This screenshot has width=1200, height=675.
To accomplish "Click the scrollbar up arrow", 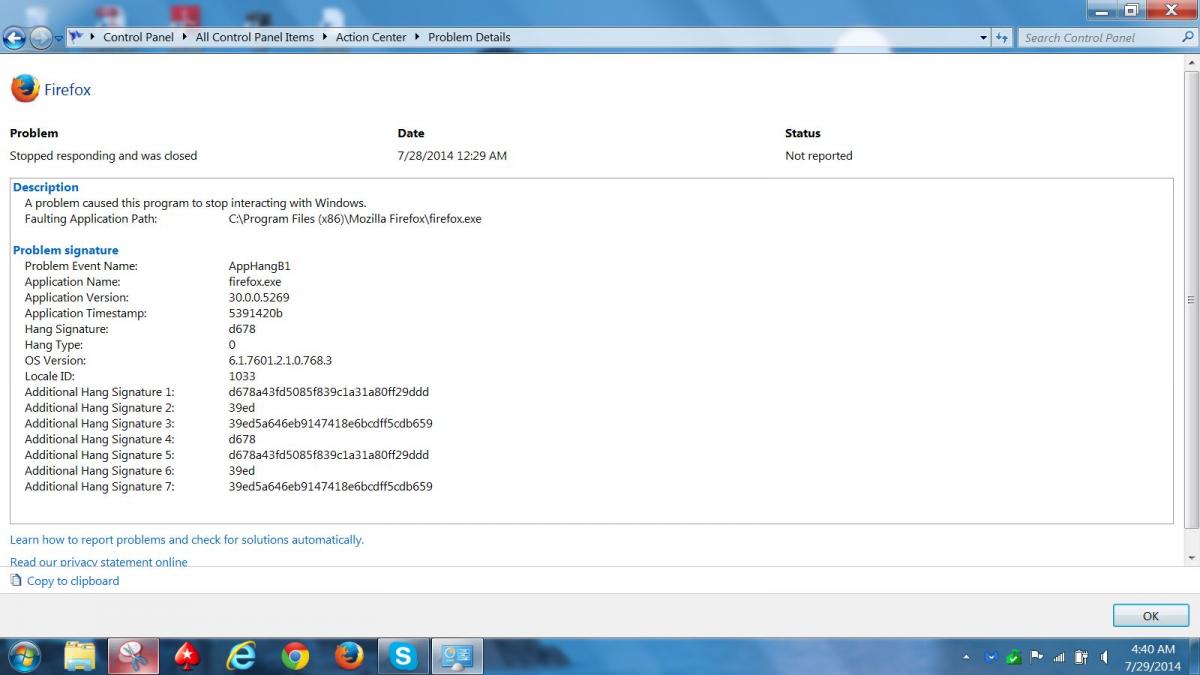I will (x=1191, y=61).
